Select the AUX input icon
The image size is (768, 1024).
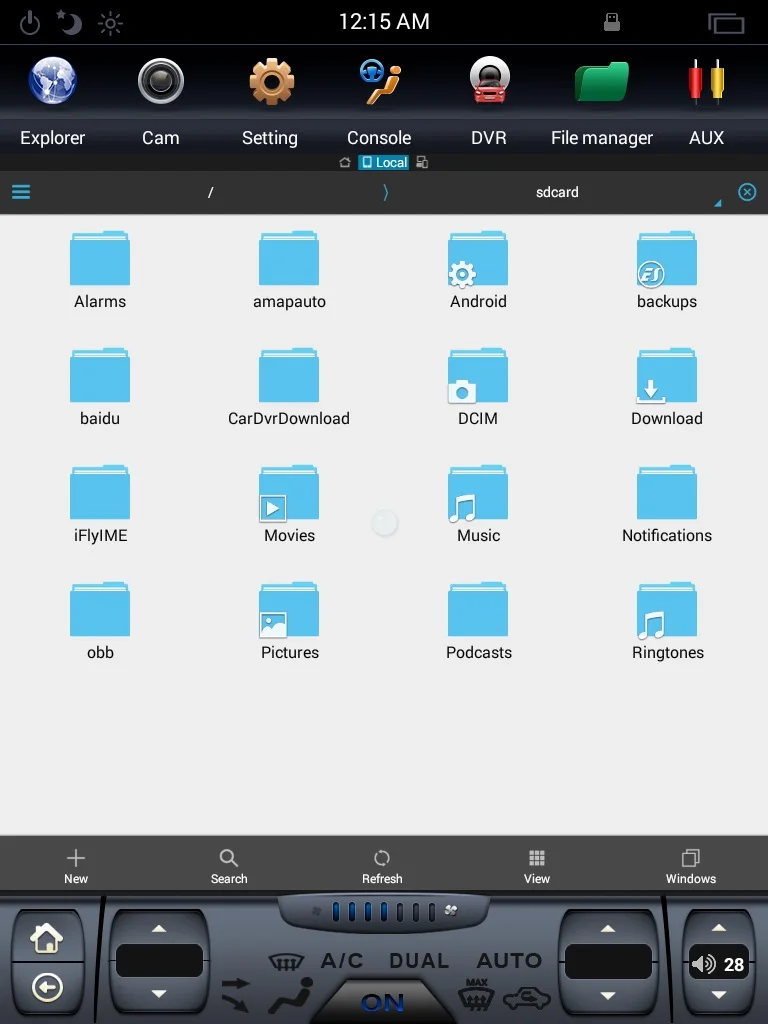pyautogui.click(x=706, y=81)
